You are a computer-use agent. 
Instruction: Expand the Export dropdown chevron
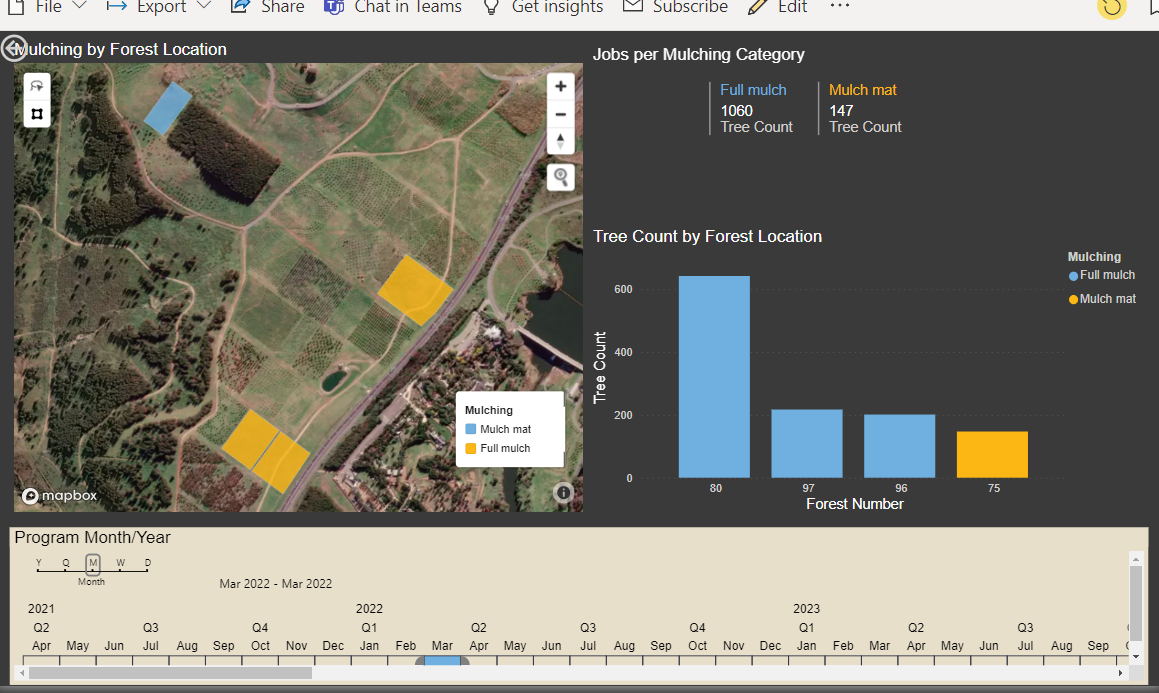204,6
